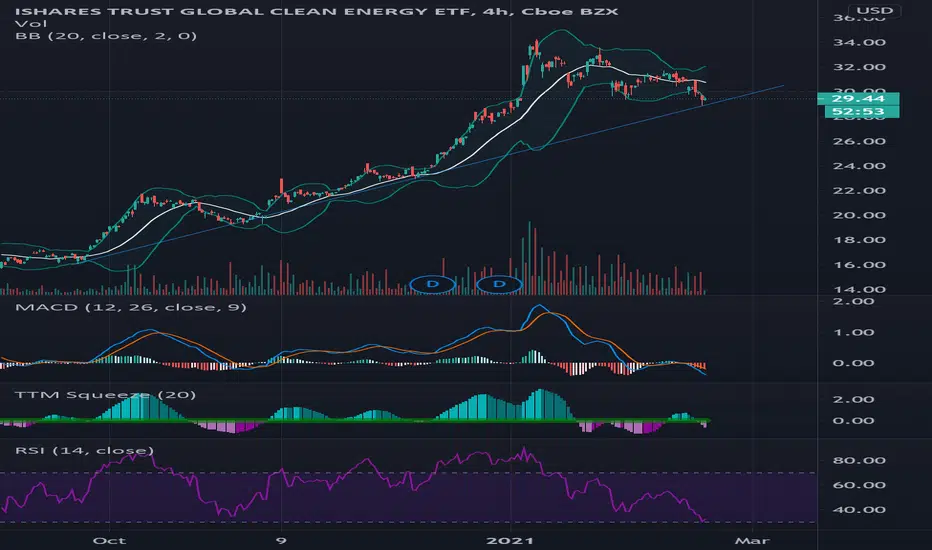Image resolution: width=932 pixels, height=550 pixels.
Task: Click the second dividend 'D' marker
Action: (x=499, y=284)
